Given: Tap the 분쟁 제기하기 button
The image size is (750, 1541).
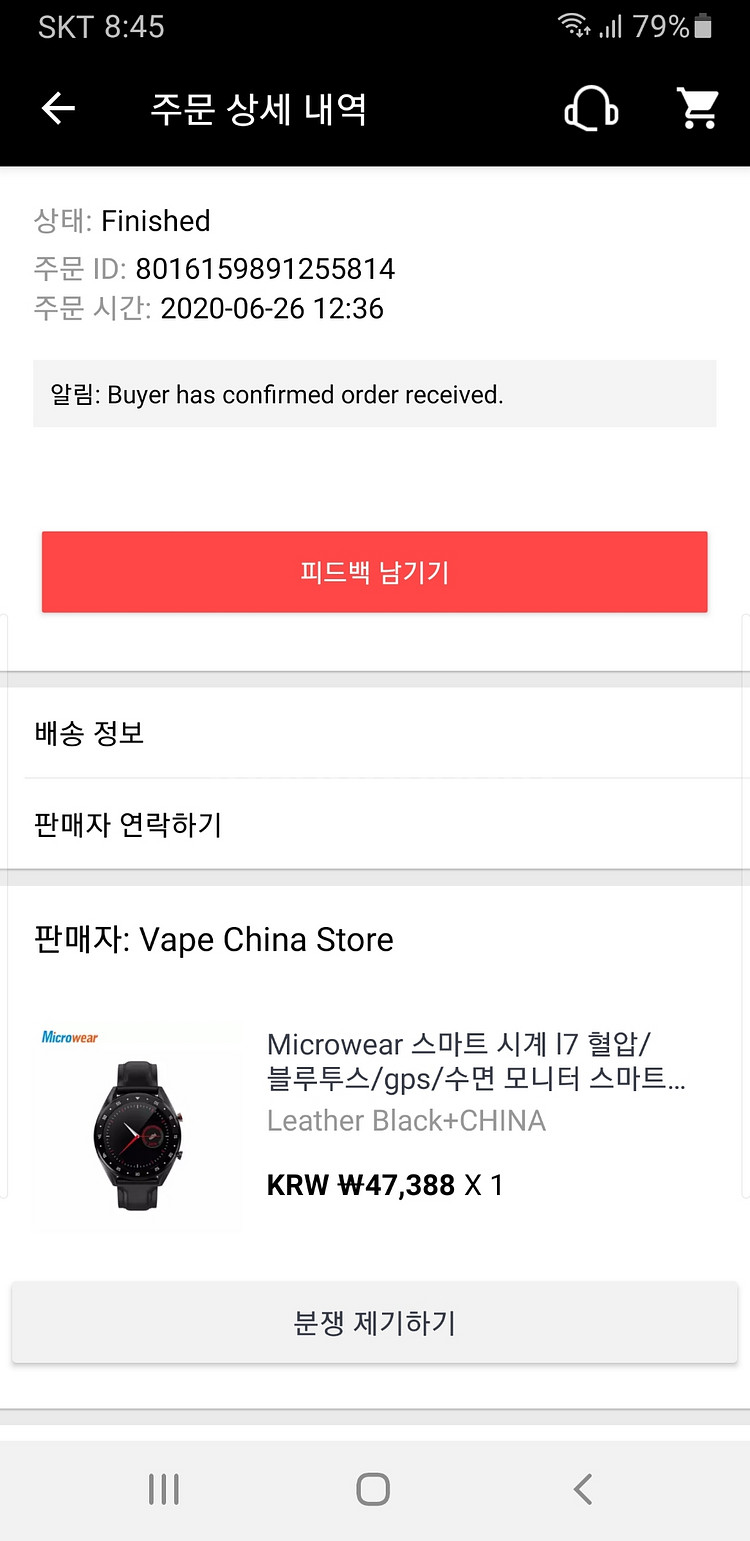Looking at the screenshot, I should [374, 1324].
